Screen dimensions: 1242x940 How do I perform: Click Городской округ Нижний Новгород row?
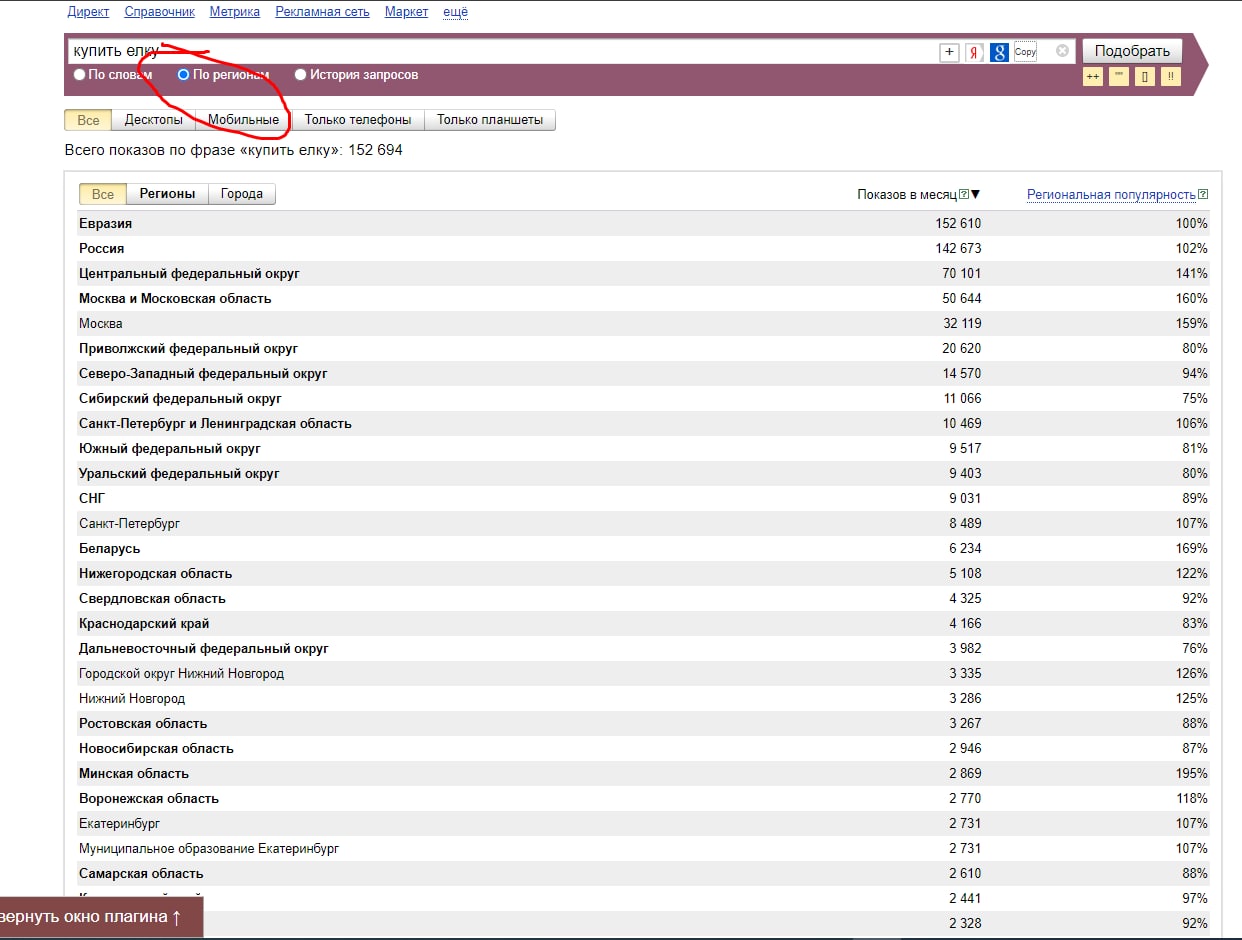(643, 673)
